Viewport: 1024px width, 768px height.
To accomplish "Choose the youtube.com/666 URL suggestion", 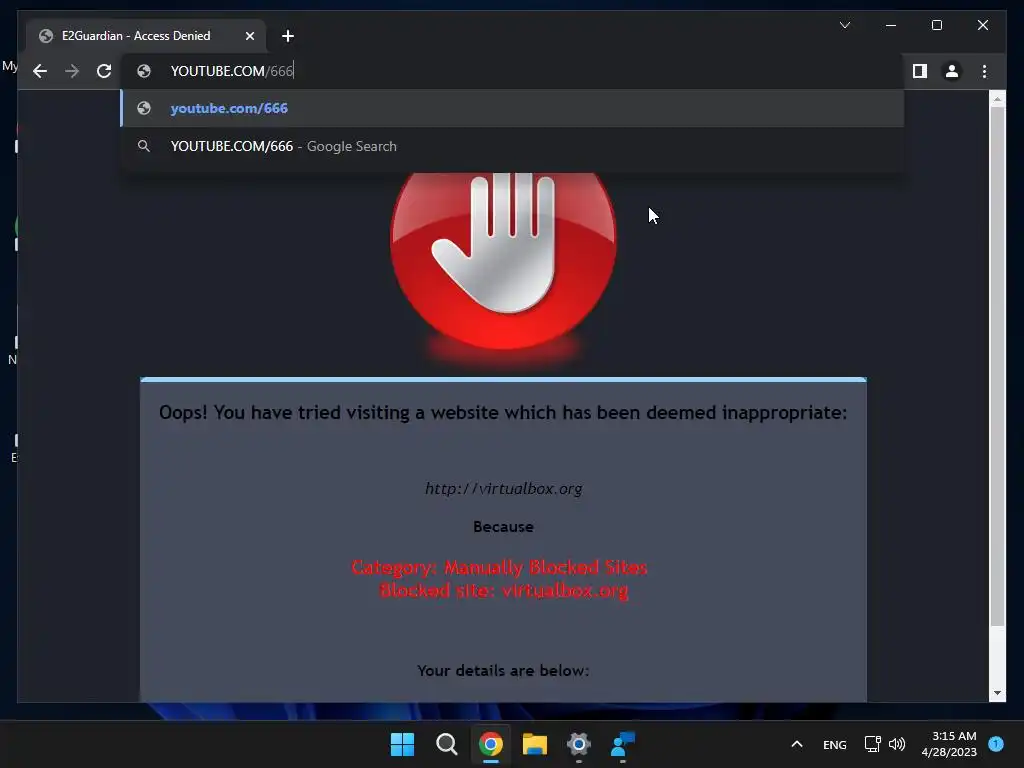I will 513,108.
